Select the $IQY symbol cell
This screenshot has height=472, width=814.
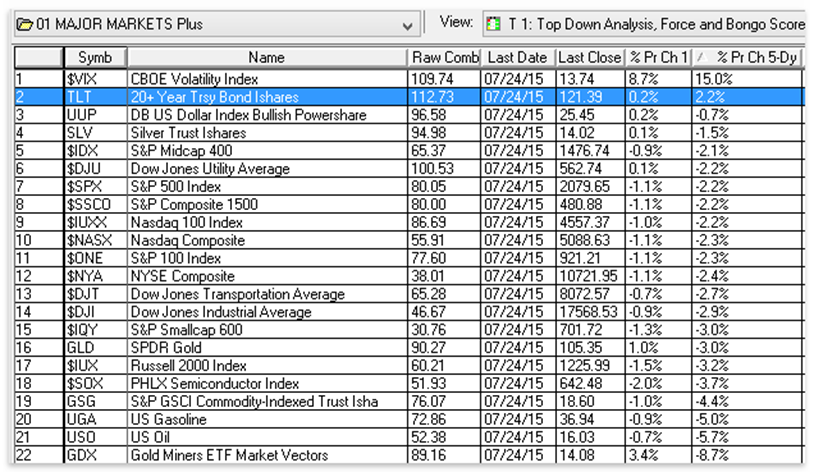[x=96, y=330]
